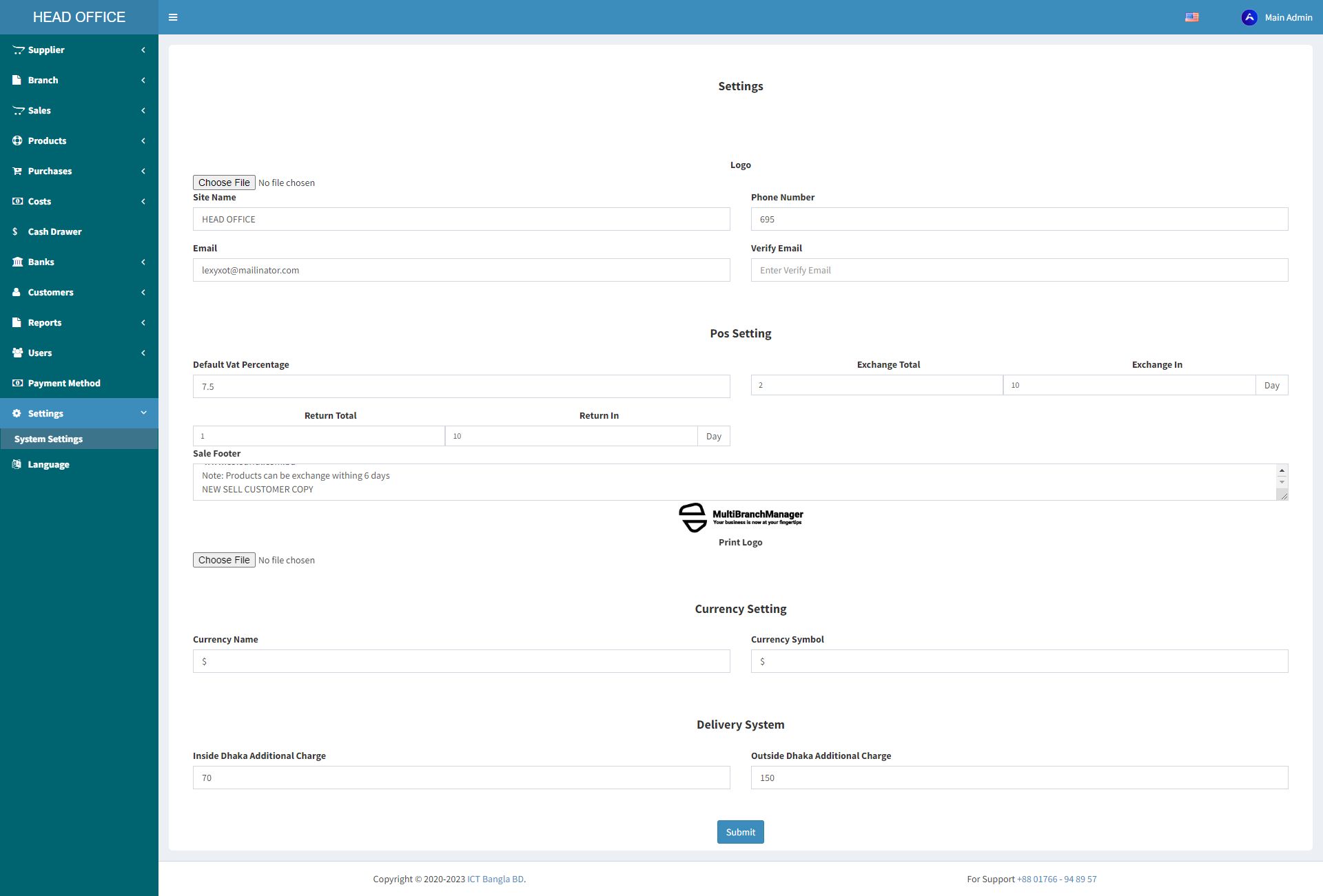
Task: Open the ICT Bangla BD link
Action: point(495,879)
